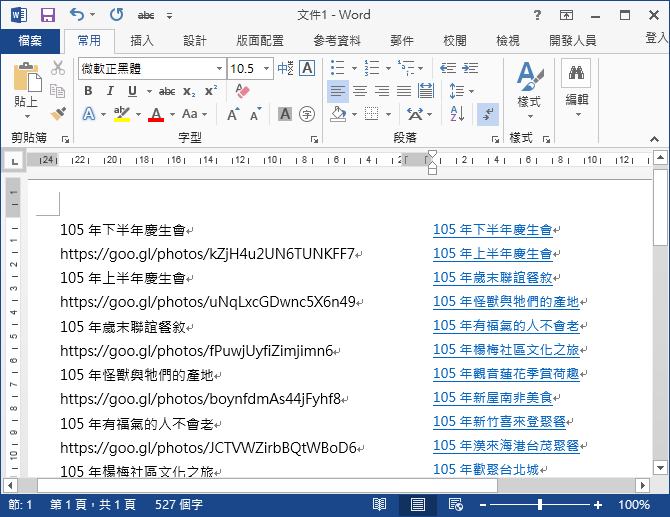Switch to the 插入 tab
This screenshot has height=517, width=670.
click(142, 41)
